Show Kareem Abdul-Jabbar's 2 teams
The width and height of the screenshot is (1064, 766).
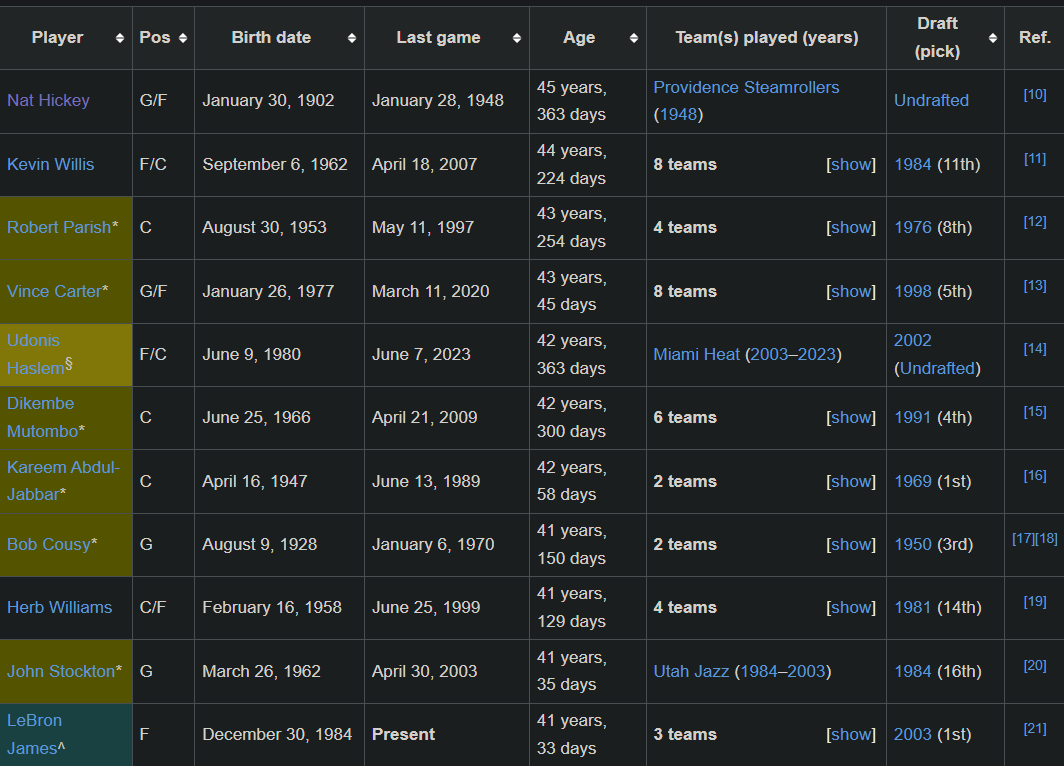coord(851,481)
